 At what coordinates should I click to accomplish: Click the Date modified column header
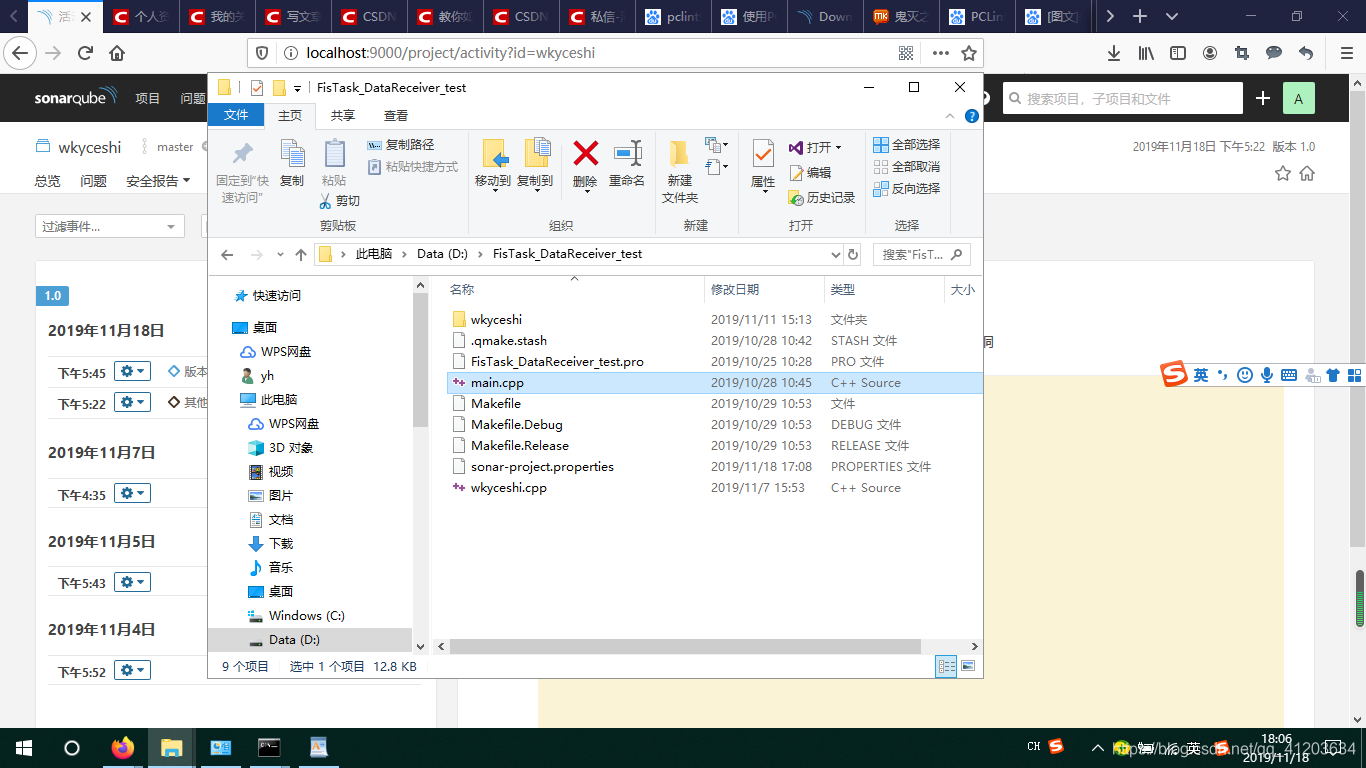(x=765, y=289)
